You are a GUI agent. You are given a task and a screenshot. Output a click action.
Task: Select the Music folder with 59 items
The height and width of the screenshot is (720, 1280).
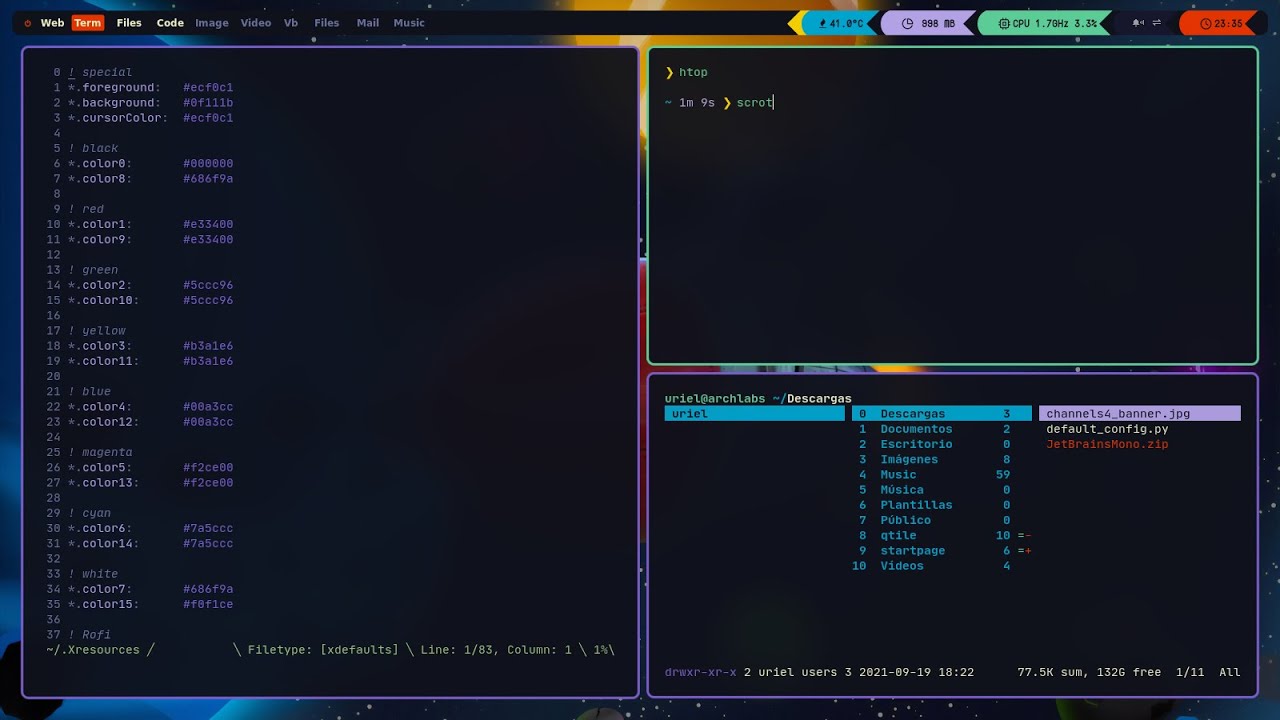(941, 475)
